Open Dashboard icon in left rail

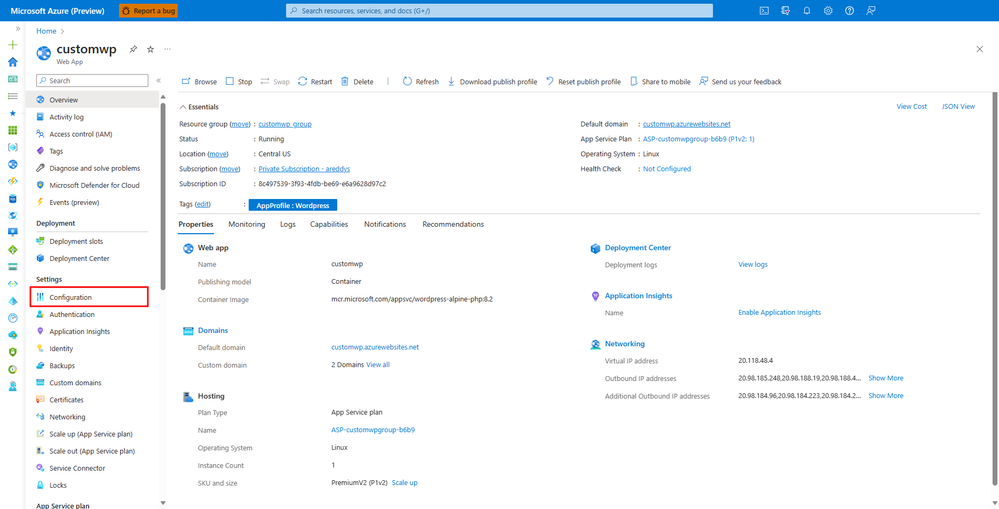12,79
